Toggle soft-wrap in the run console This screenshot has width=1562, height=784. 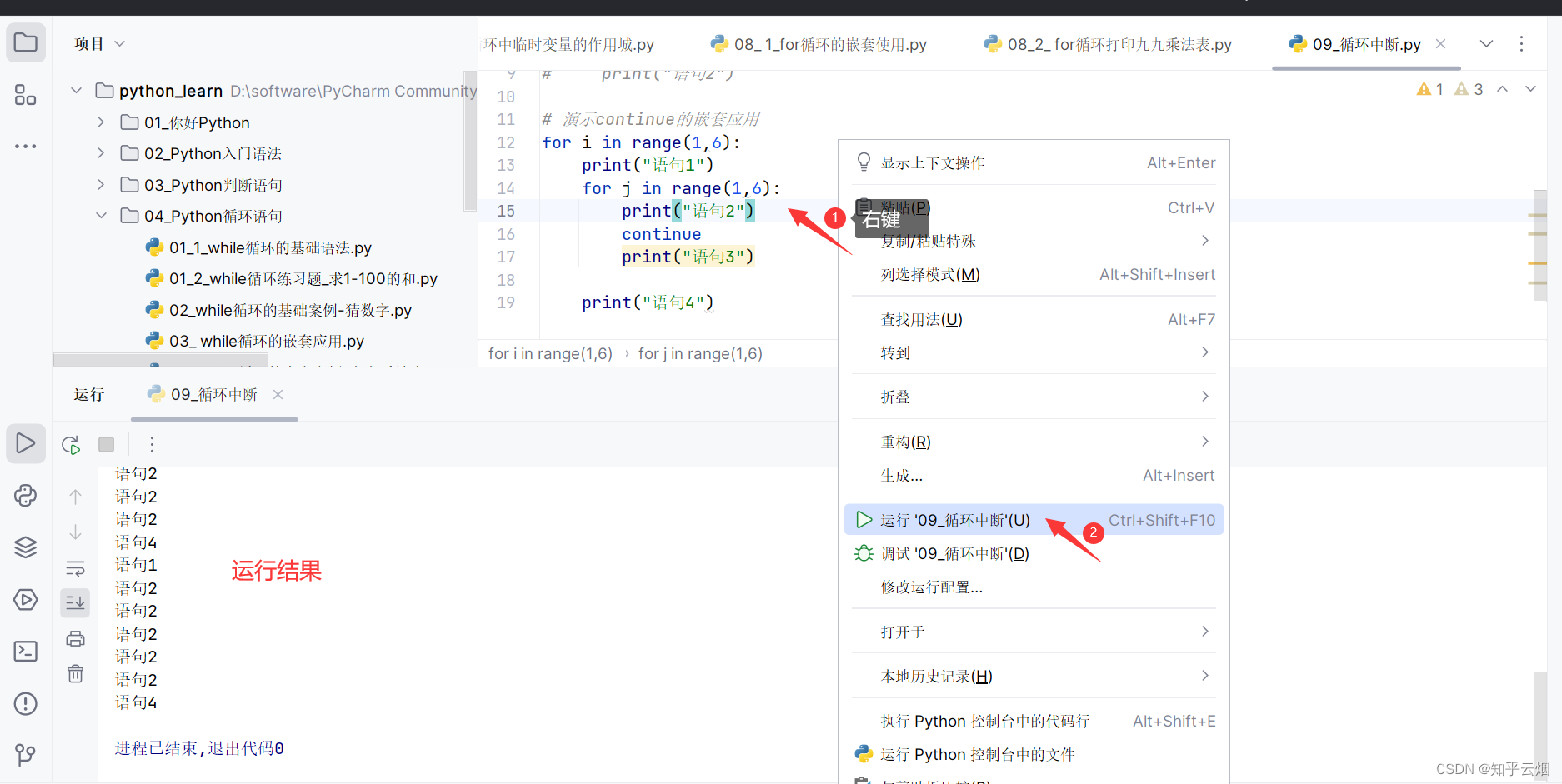tap(75, 569)
